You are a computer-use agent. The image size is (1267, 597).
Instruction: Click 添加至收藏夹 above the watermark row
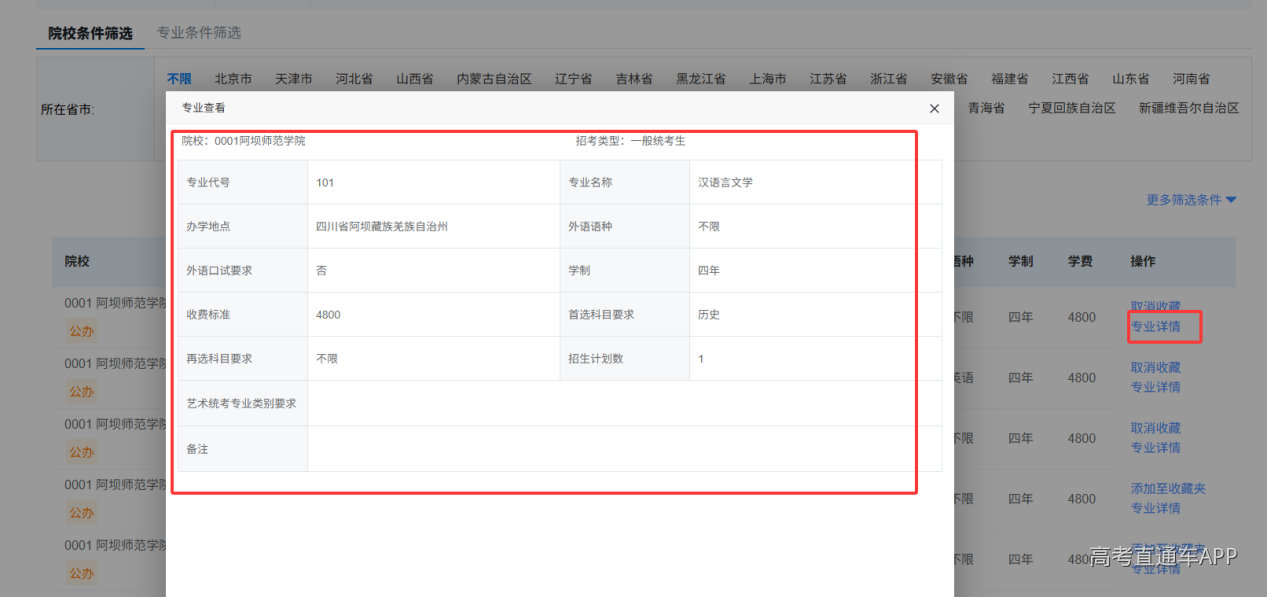[1168, 488]
